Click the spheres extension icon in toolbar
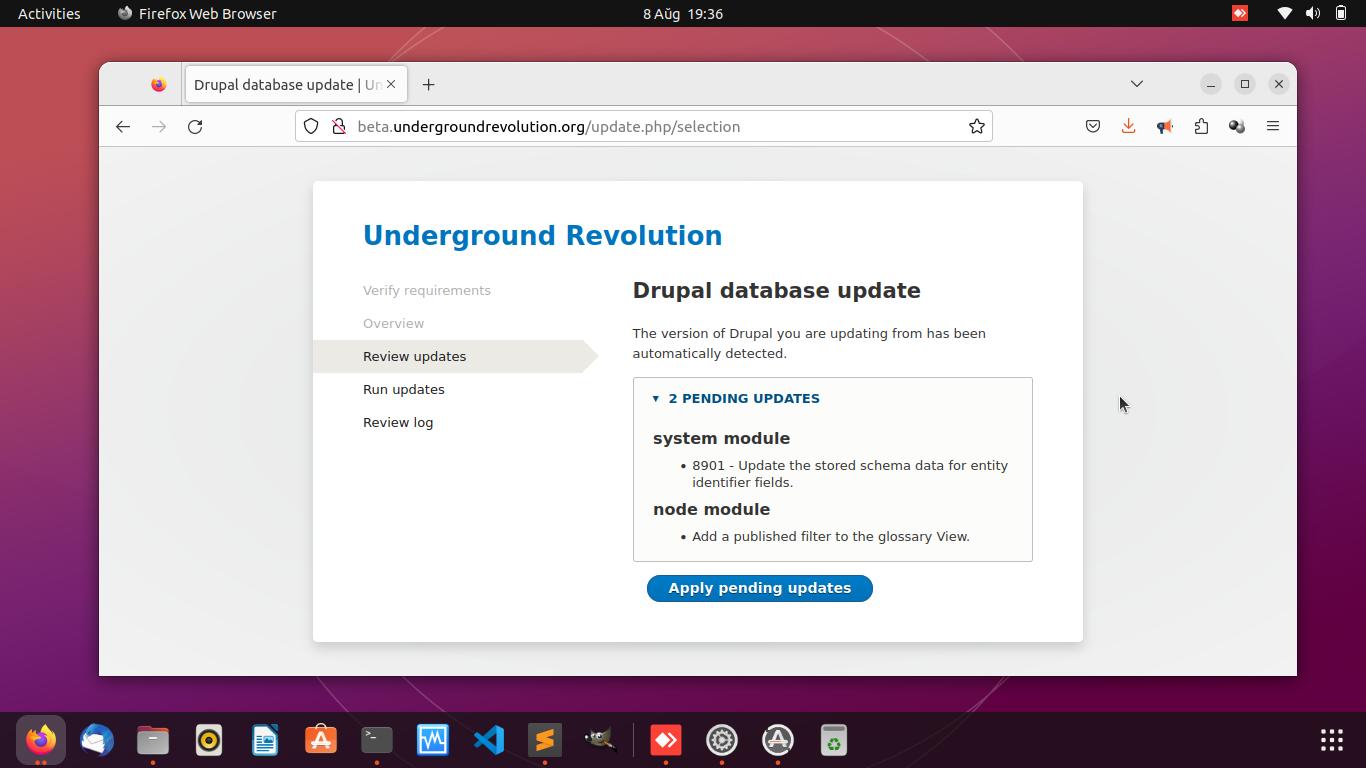Viewport: 1366px width, 768px height. pos(1237,126)
